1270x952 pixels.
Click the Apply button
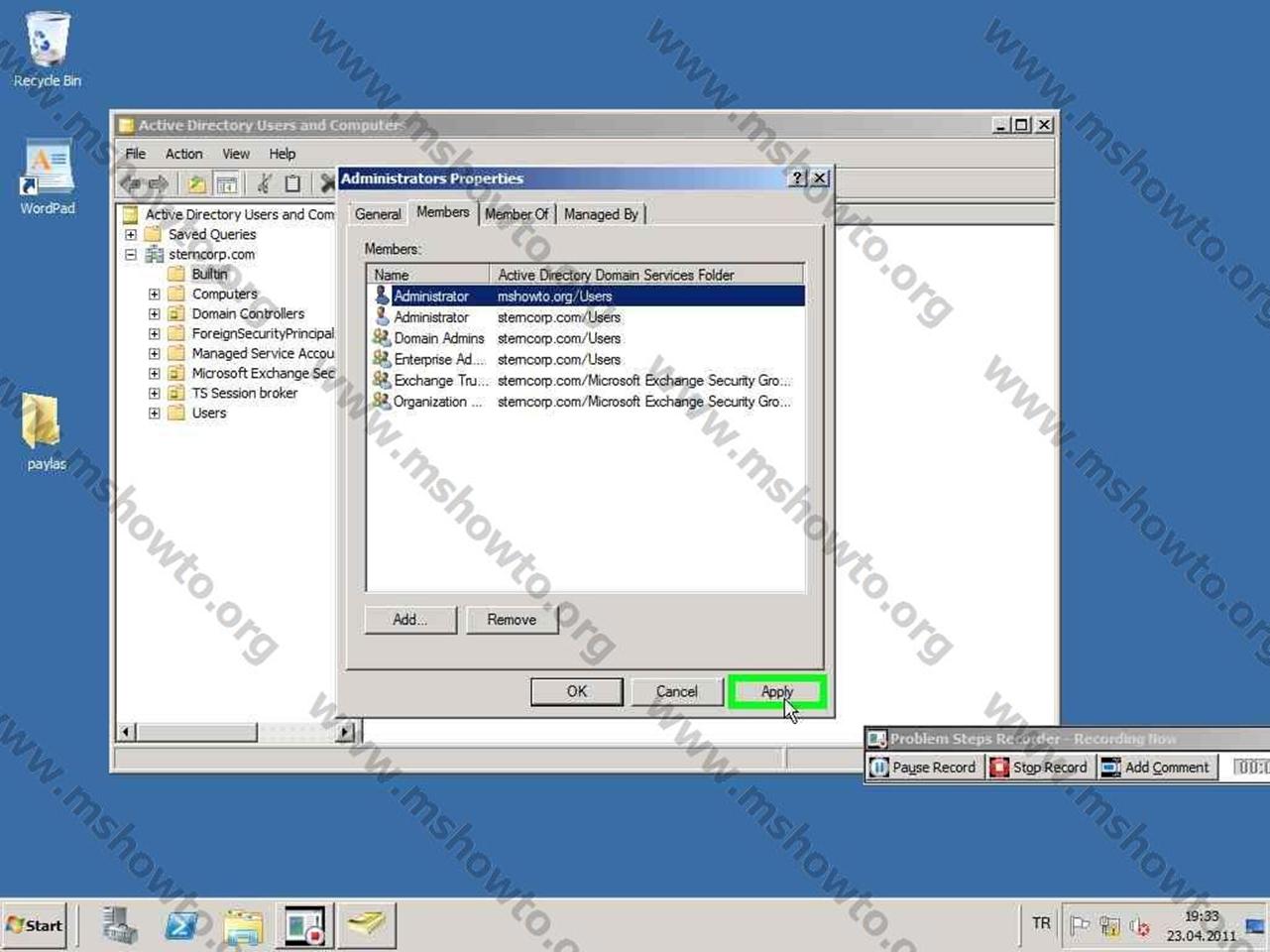click(777, 691)
